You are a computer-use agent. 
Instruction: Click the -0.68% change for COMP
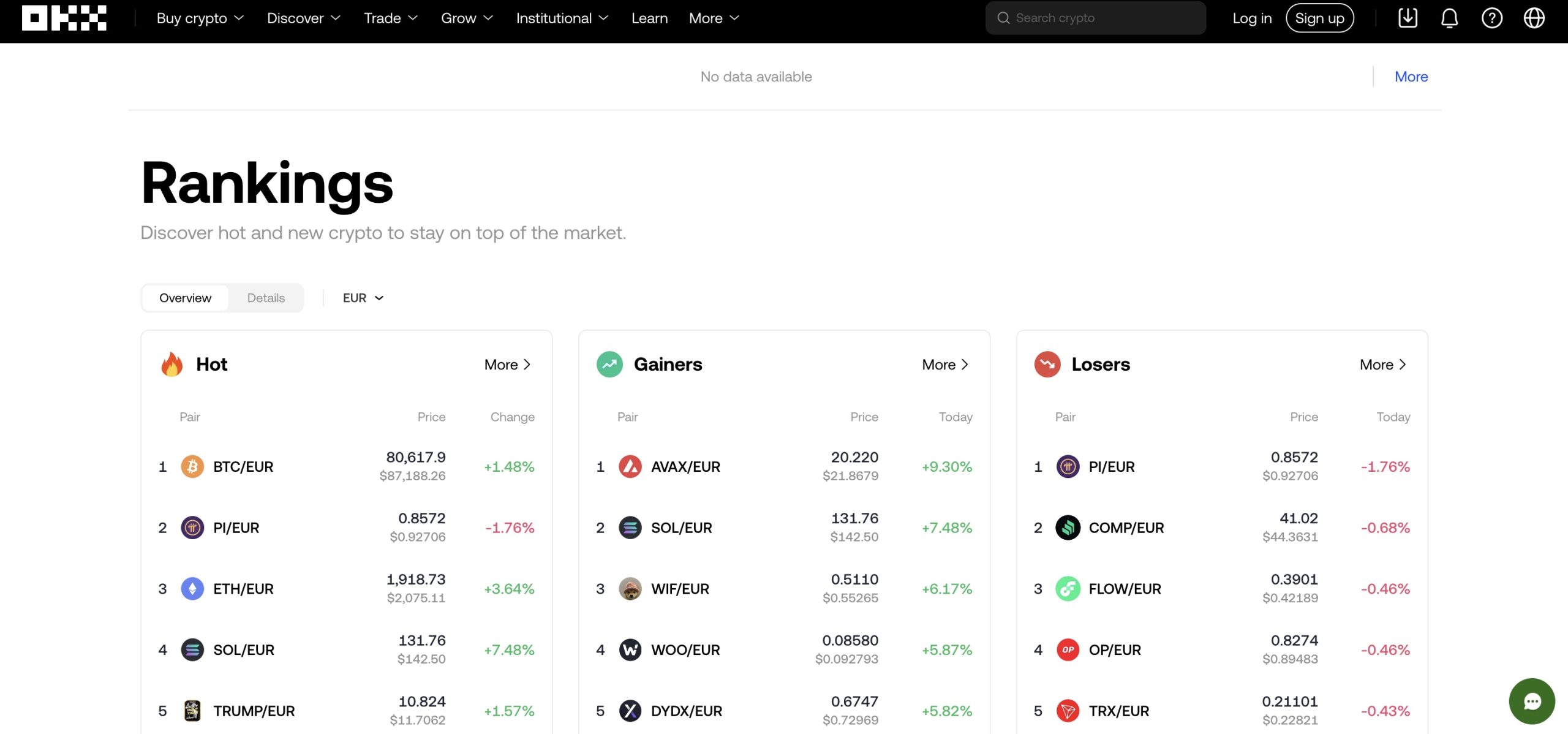pyautogui.click(x=1385, y=528)
